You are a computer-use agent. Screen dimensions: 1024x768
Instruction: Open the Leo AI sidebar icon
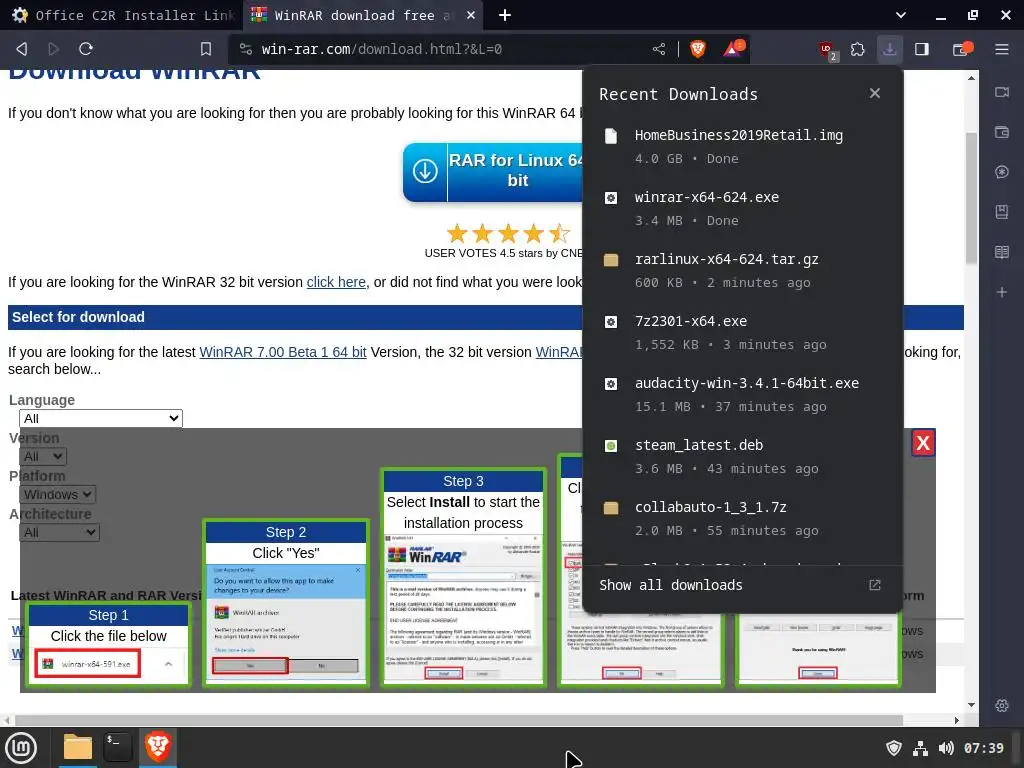pyautogui.click(x=1002, y=172)
